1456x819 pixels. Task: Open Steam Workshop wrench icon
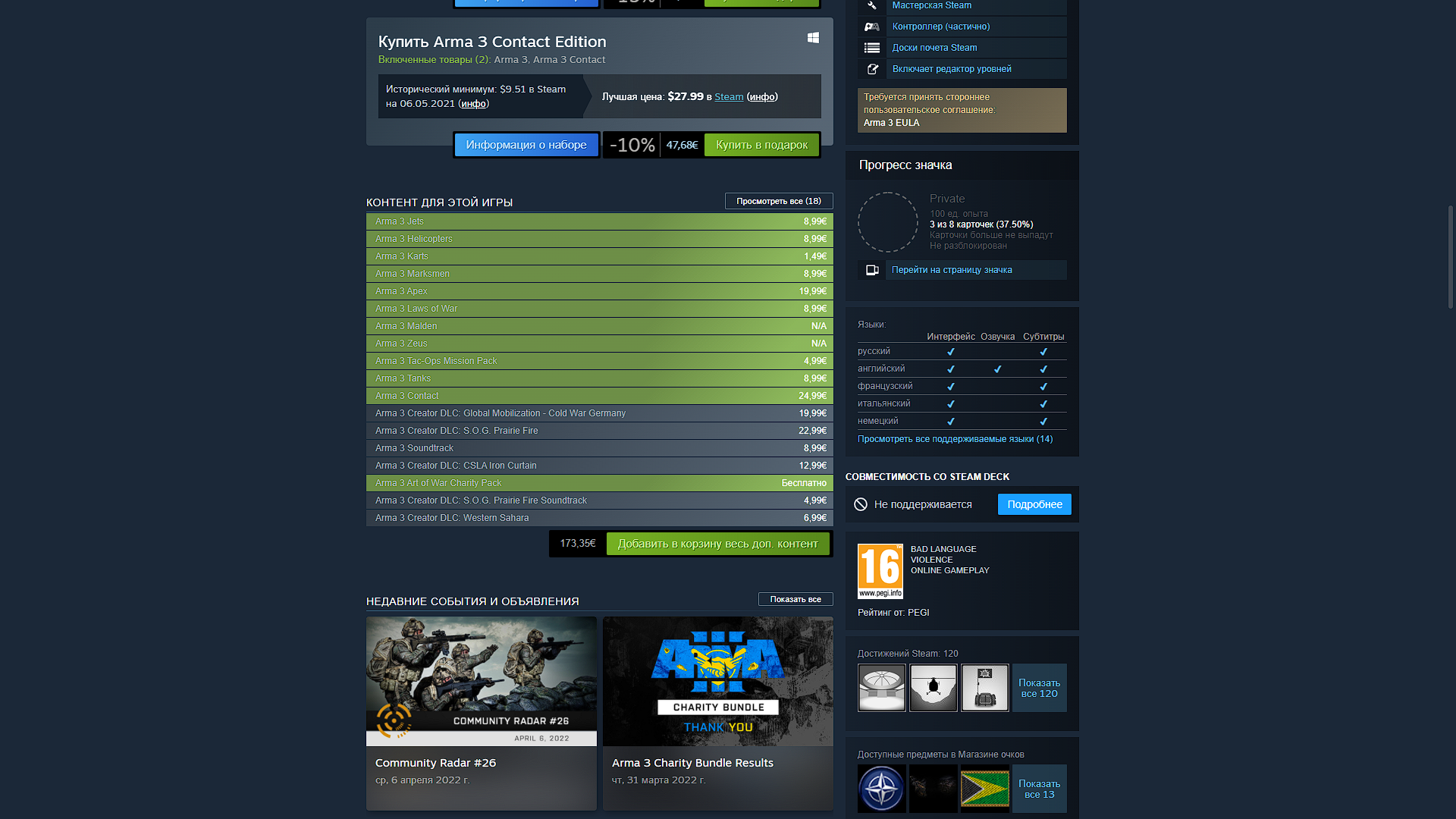[872, 5]
